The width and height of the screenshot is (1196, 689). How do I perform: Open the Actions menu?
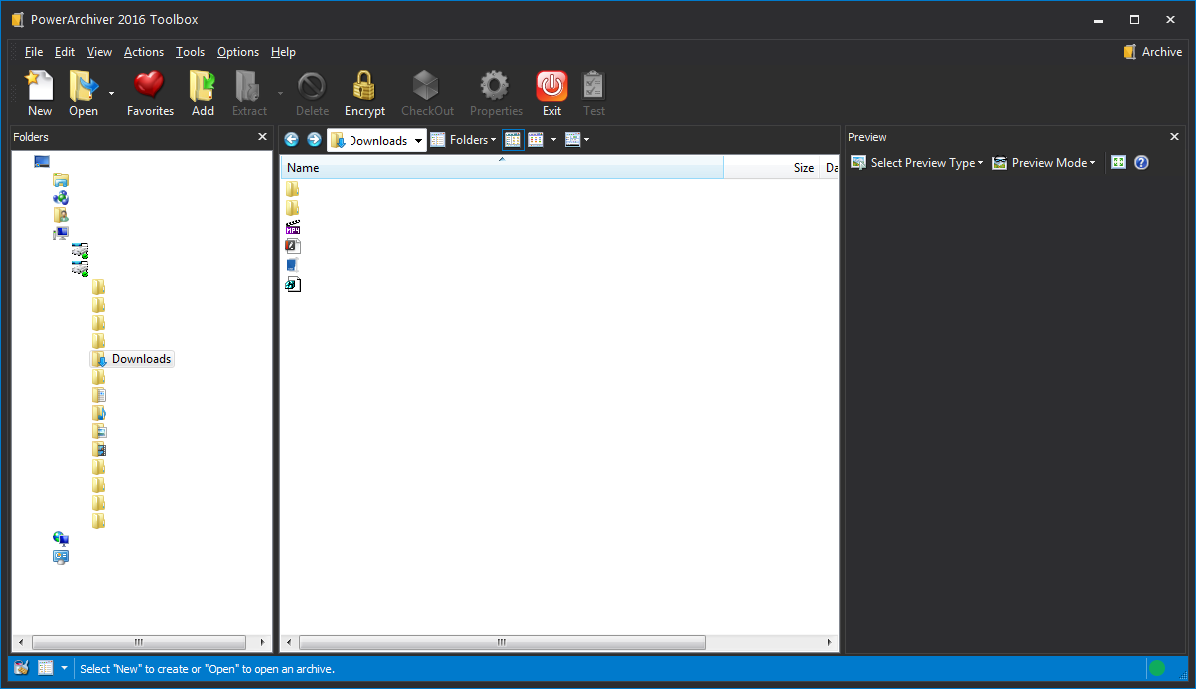click(143, 51)
